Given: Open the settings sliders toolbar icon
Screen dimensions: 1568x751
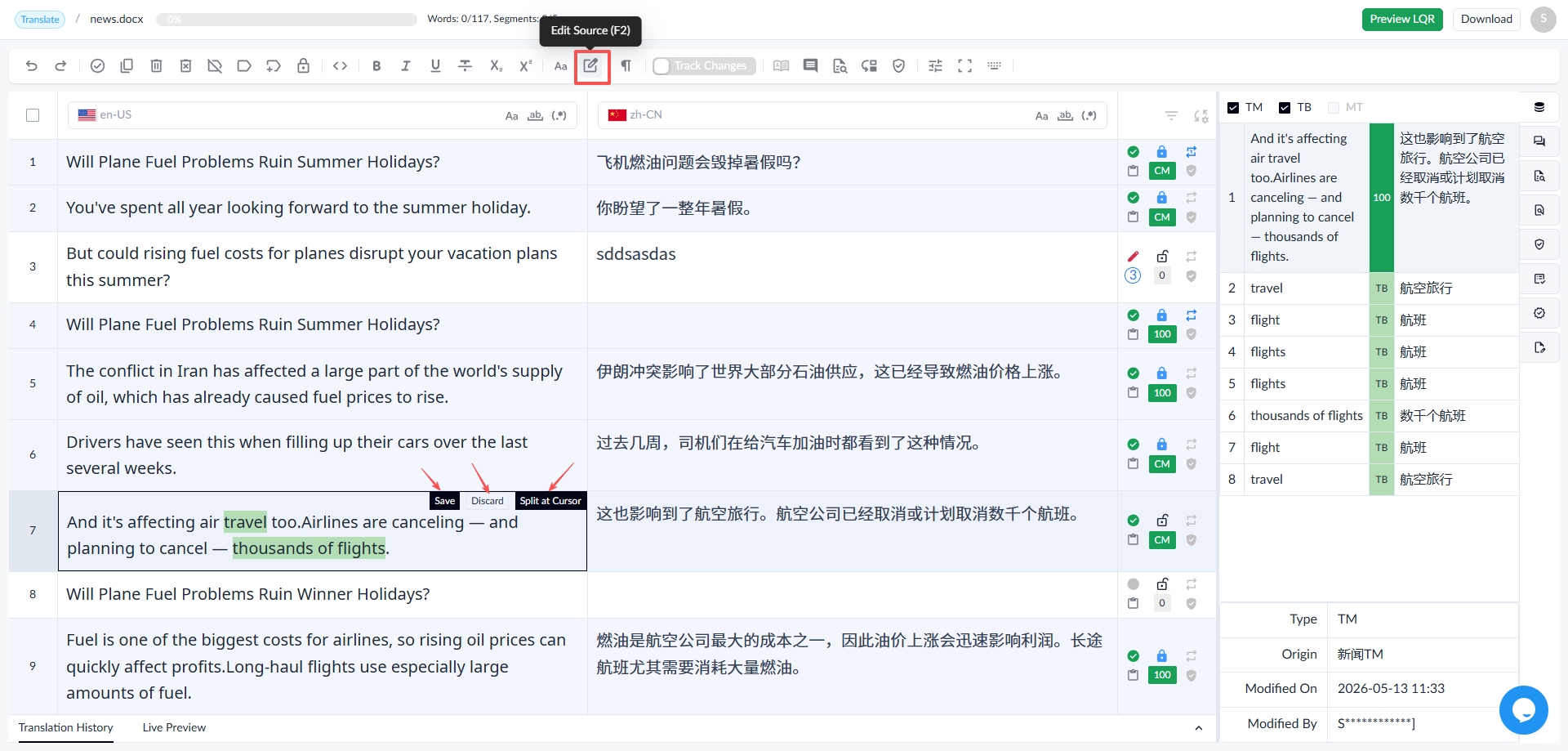Looking at the screenshot, I should [x=935, y=66].
